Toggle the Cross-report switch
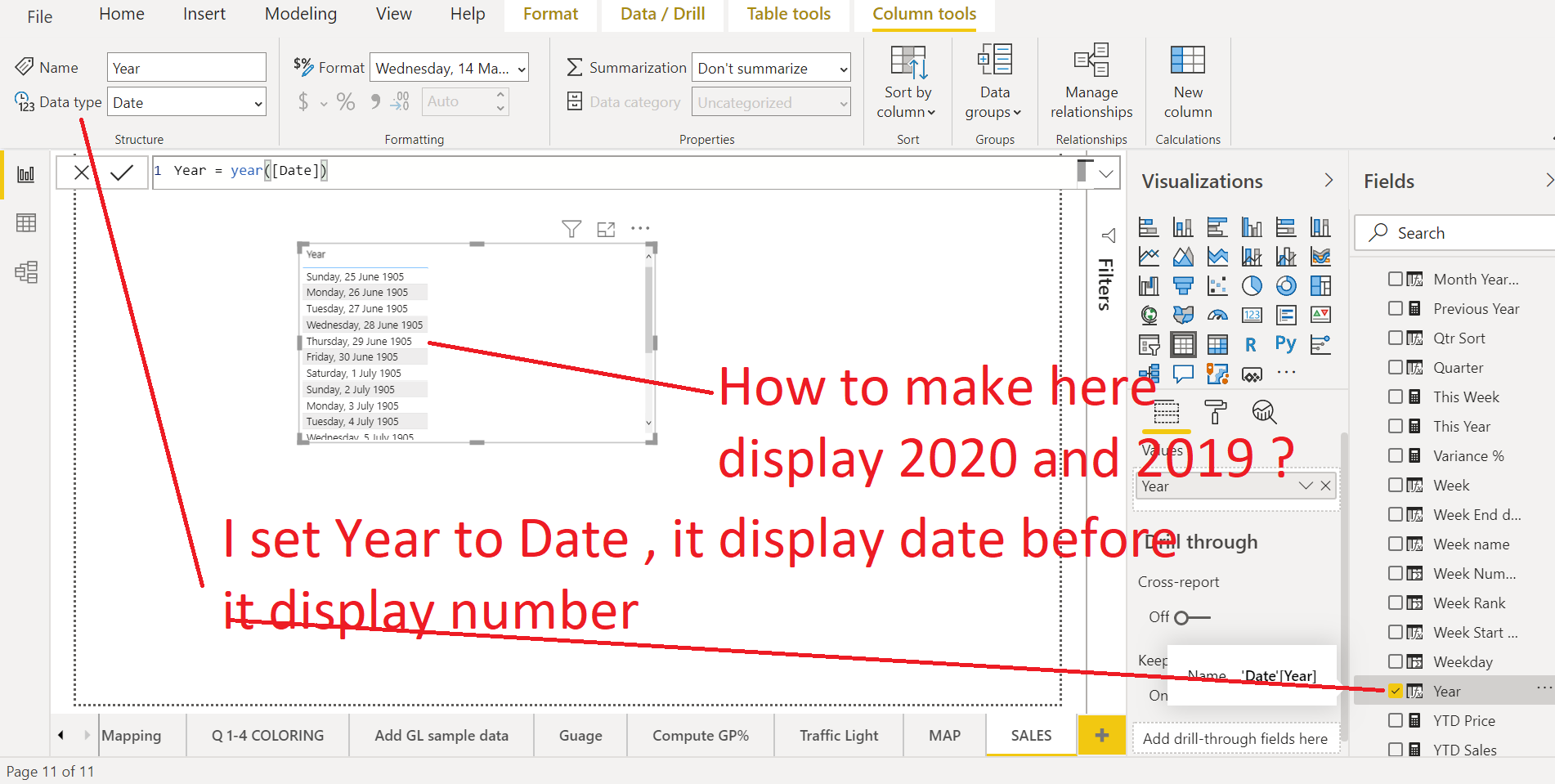Screen dimensions: 1555x784 tap(1192, 617)
